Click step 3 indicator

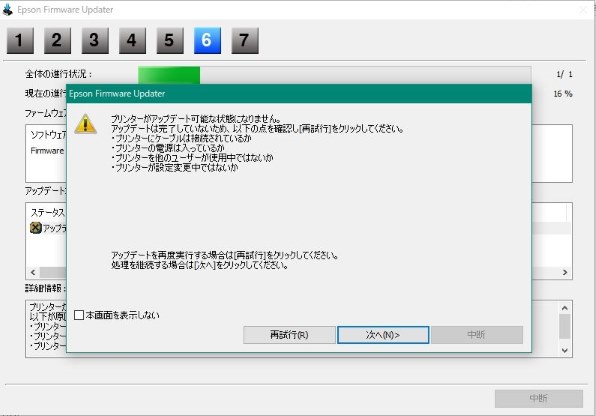coord(95,40)
